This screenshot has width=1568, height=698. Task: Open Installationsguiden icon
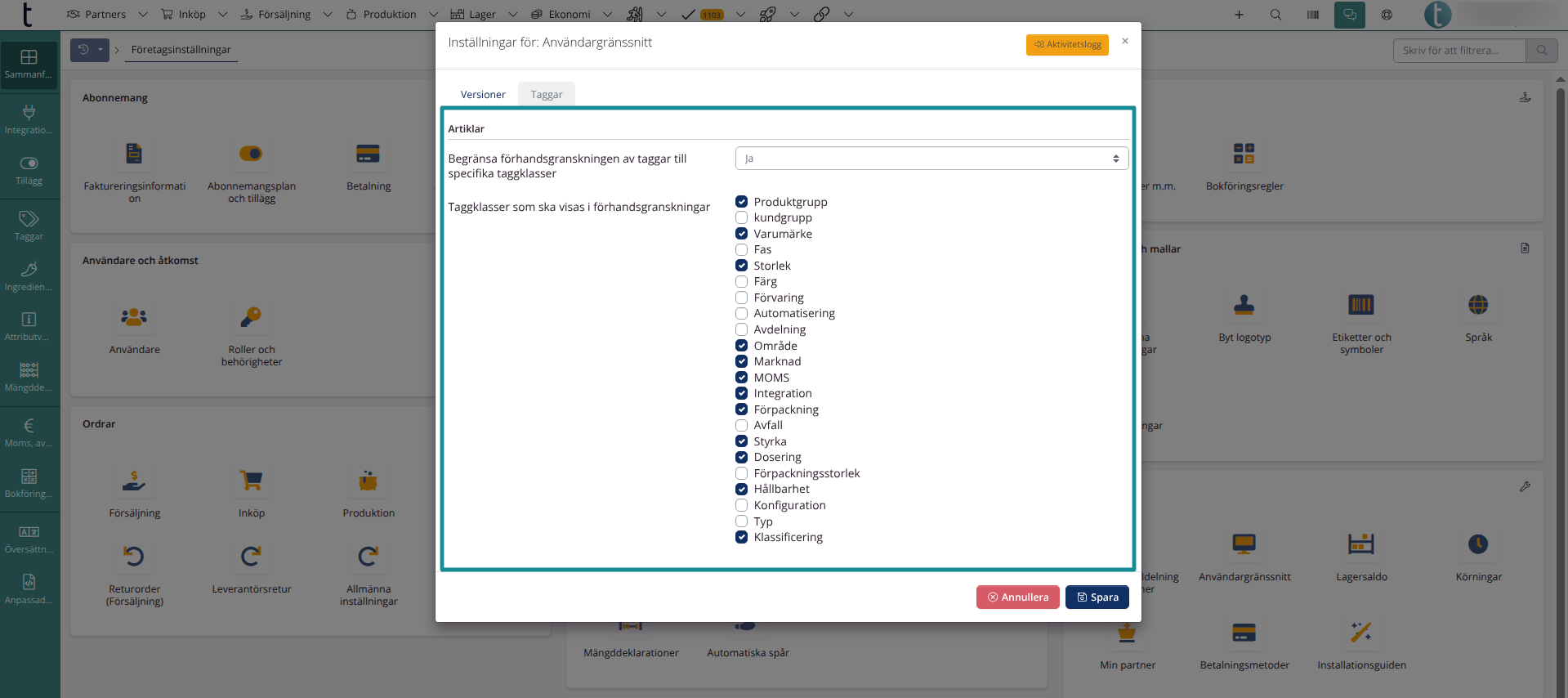1361,632
